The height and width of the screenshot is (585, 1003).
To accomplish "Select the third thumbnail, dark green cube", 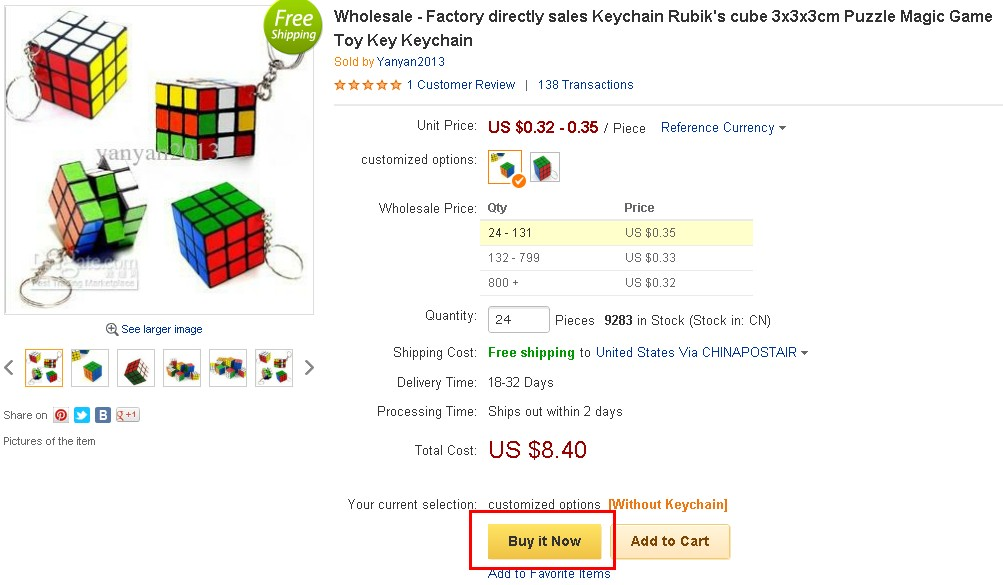I will click(136, 368).
